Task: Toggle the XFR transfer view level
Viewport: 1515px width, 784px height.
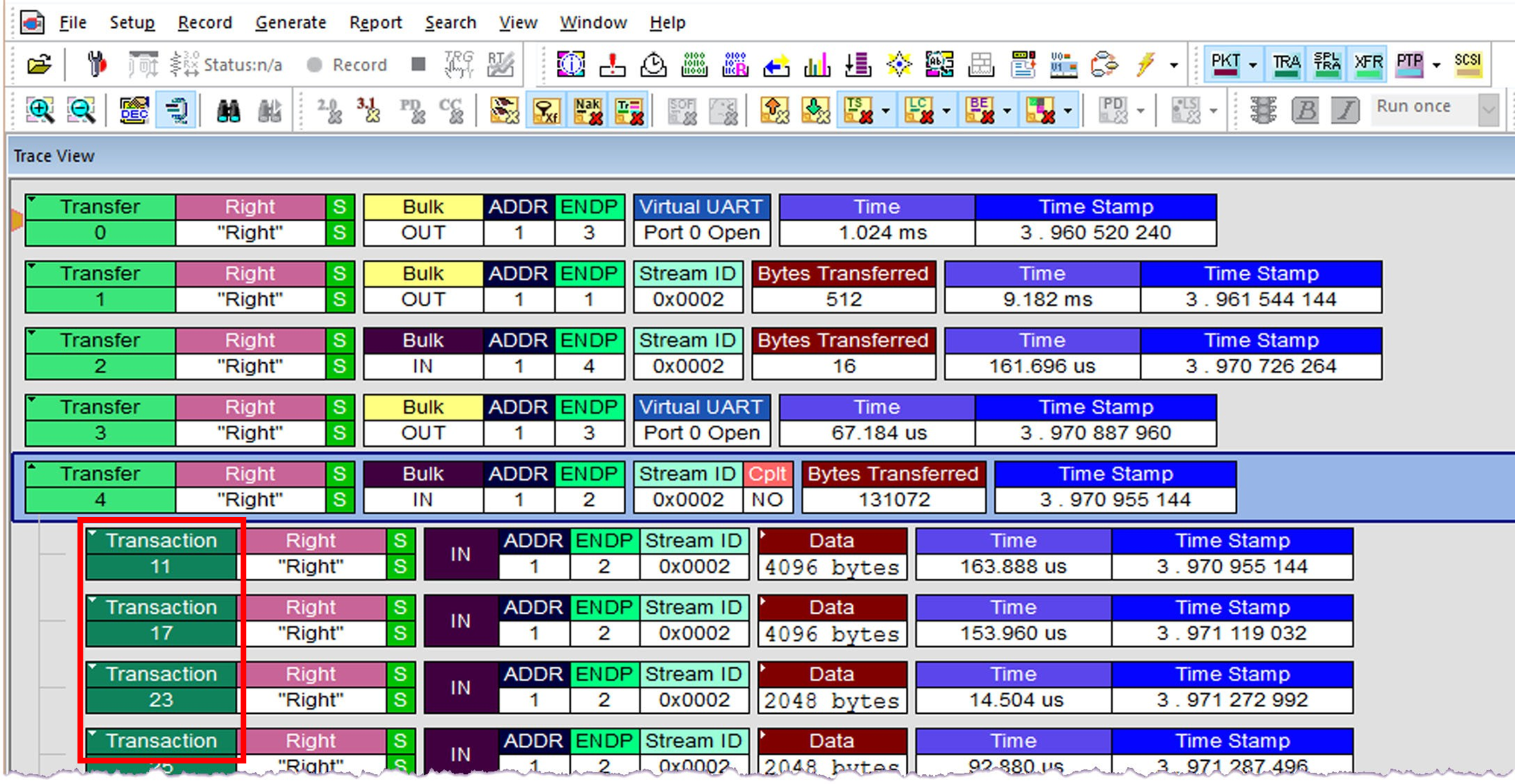Action: click(1368, 64)
